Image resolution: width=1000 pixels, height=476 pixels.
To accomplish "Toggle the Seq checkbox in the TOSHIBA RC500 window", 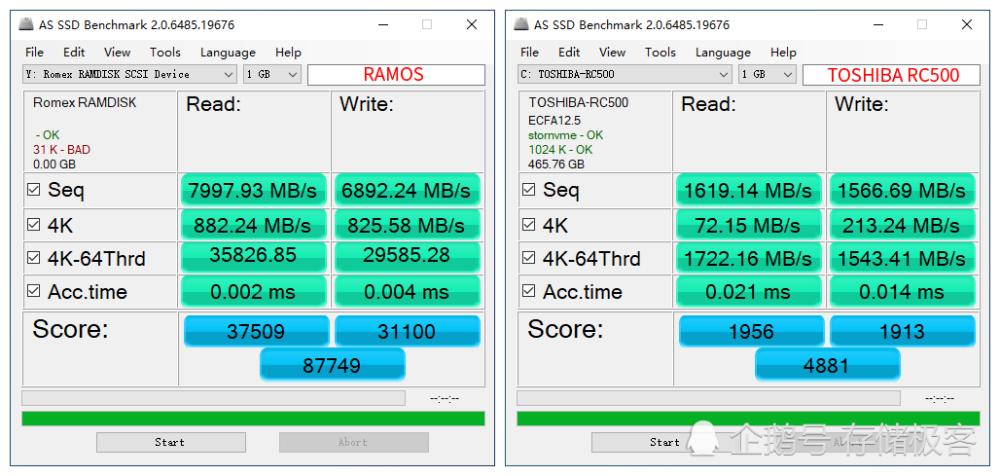I will tap(529, 190).
